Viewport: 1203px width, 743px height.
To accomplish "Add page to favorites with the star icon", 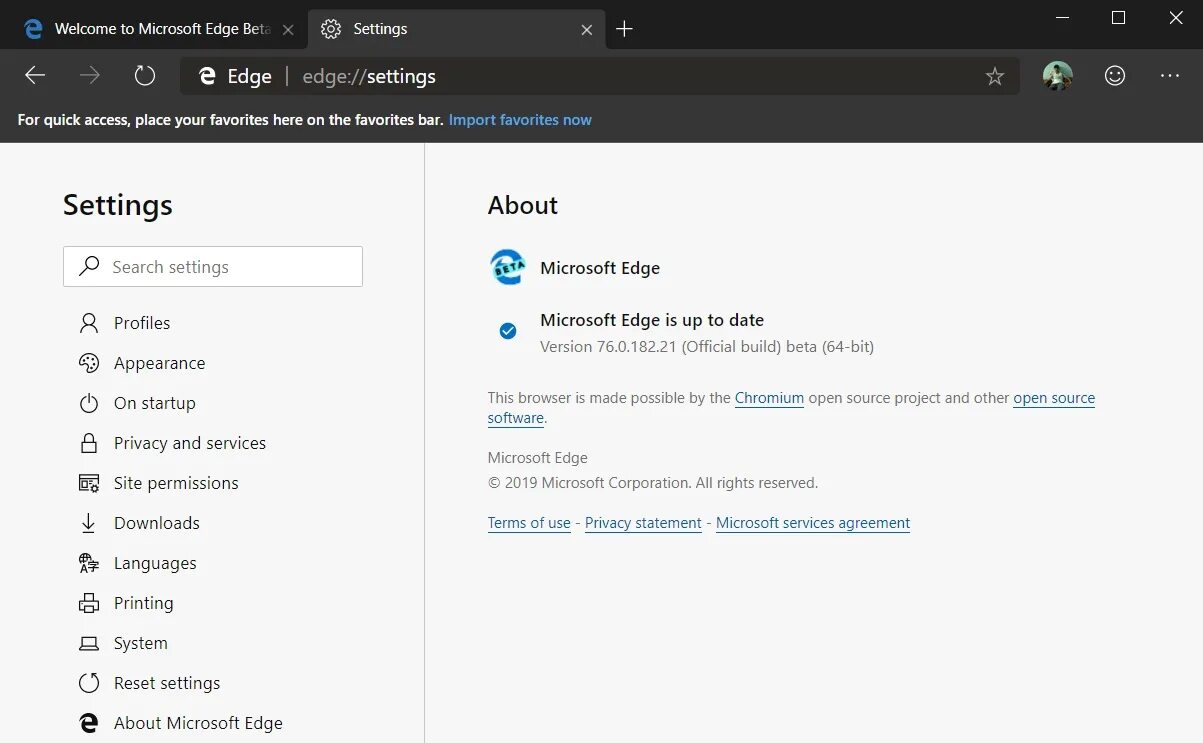I will (x=994, y=76).
